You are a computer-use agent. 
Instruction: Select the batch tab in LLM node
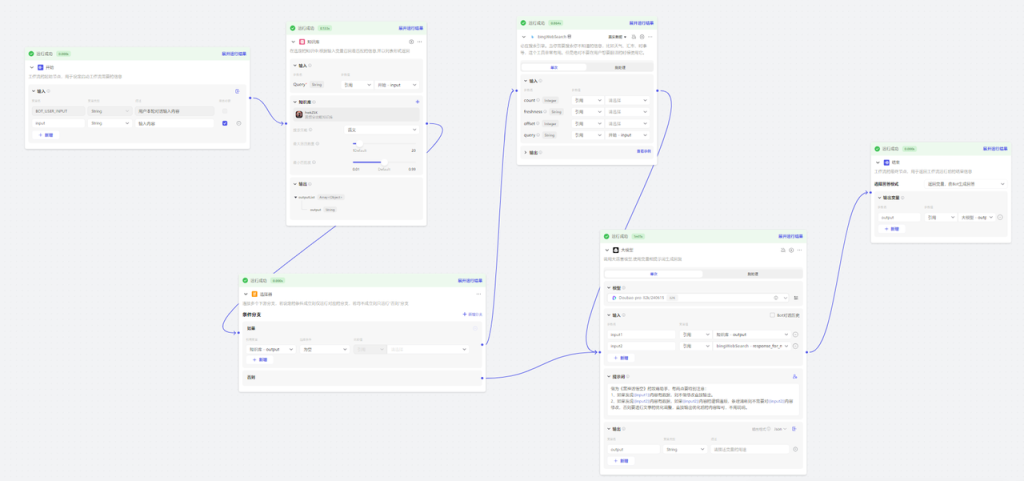tap(752, 274)
